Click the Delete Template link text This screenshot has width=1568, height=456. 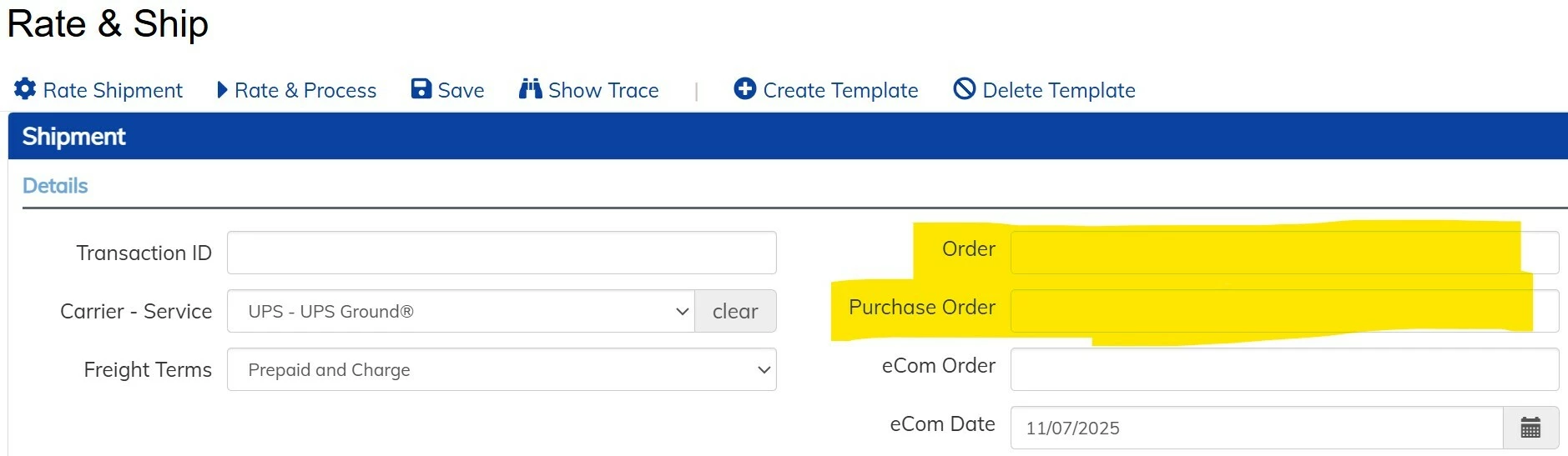(x=1058, y=90)
